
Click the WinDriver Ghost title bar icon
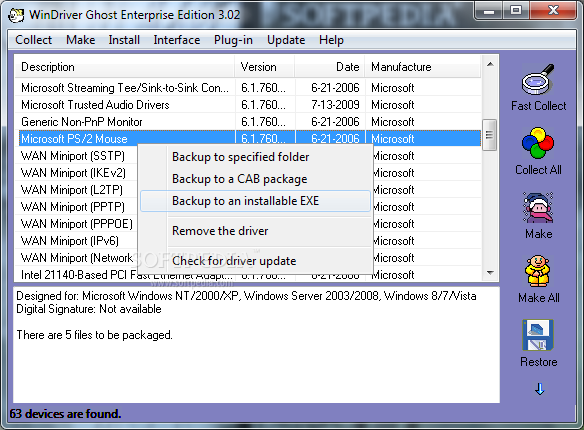pyautogui.click(x=16, y=15)
